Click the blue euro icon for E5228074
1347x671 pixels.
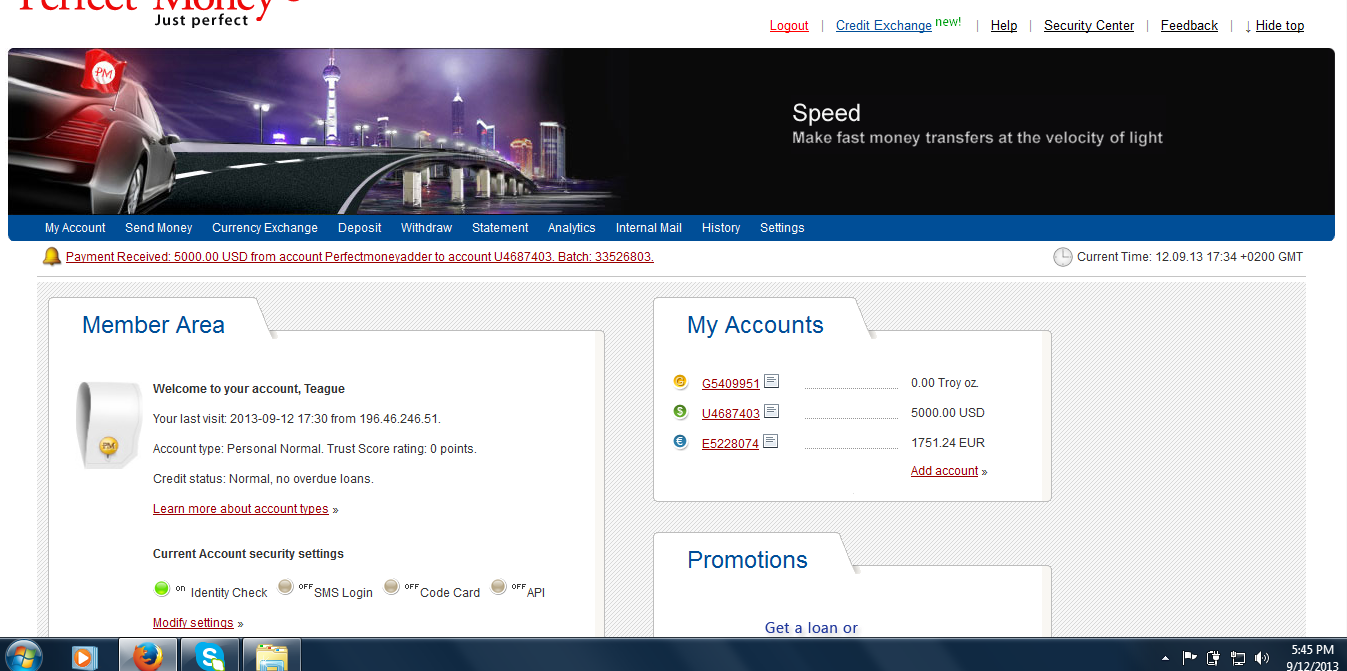(680, 441)
